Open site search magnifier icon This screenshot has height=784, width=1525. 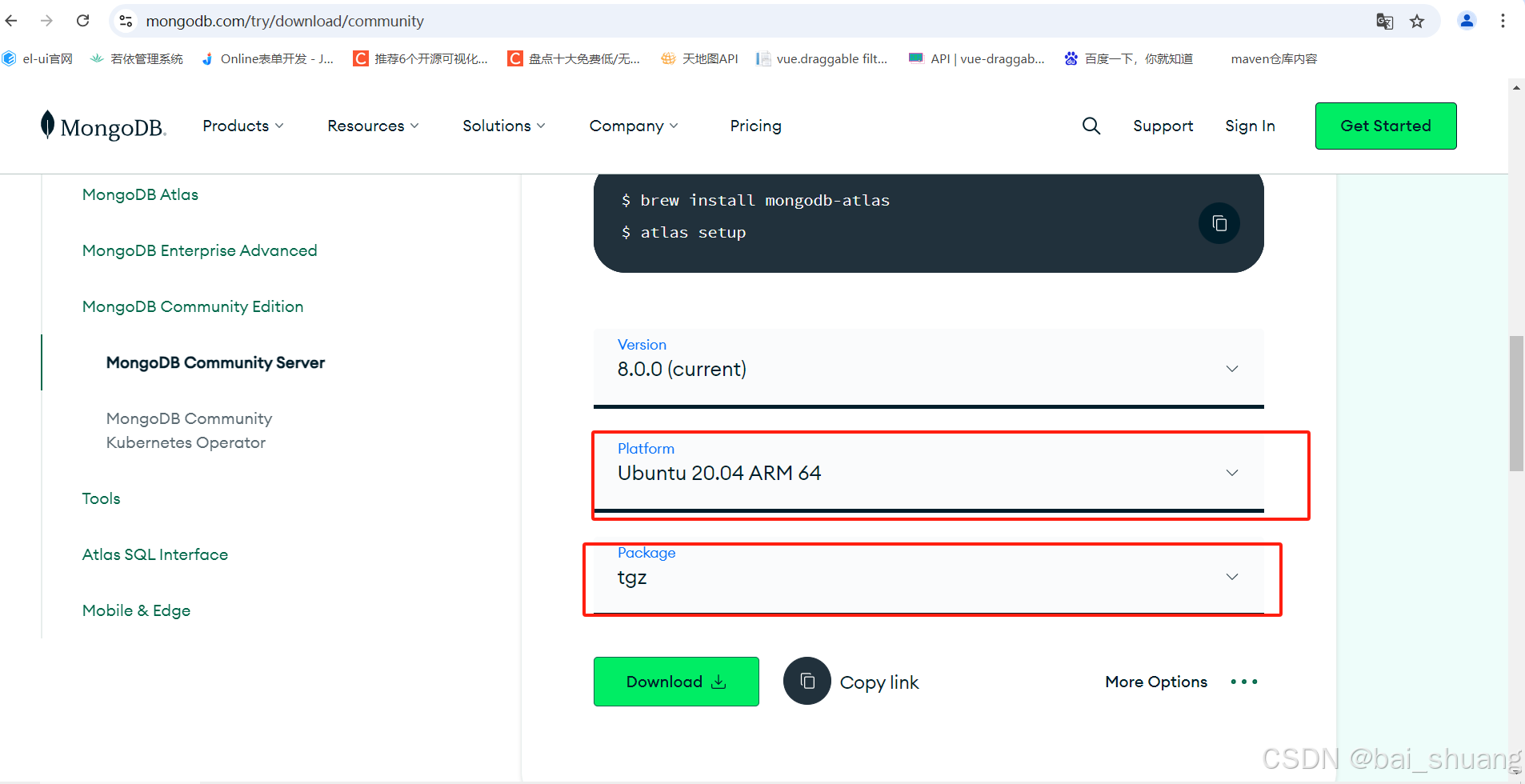1091,126
